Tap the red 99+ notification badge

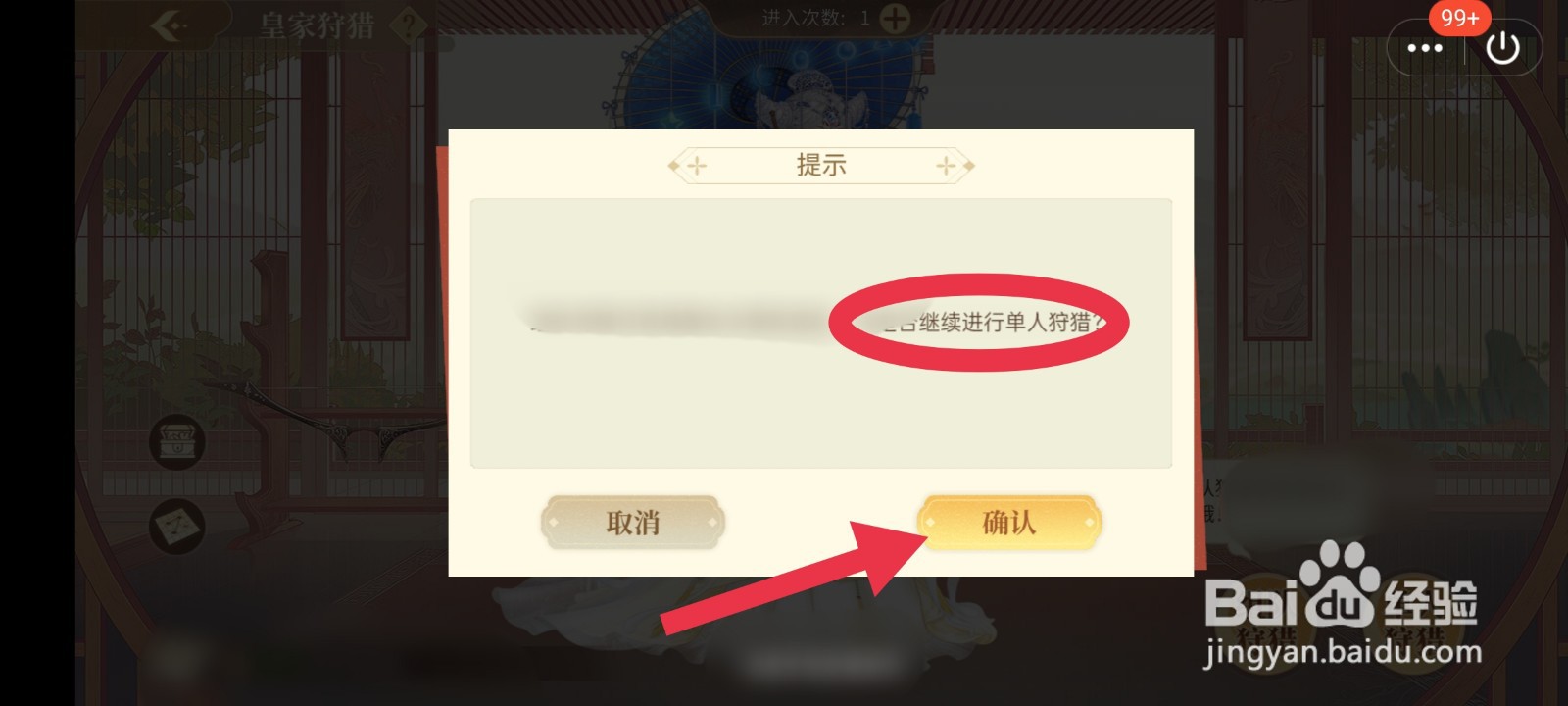point(1459,18)
